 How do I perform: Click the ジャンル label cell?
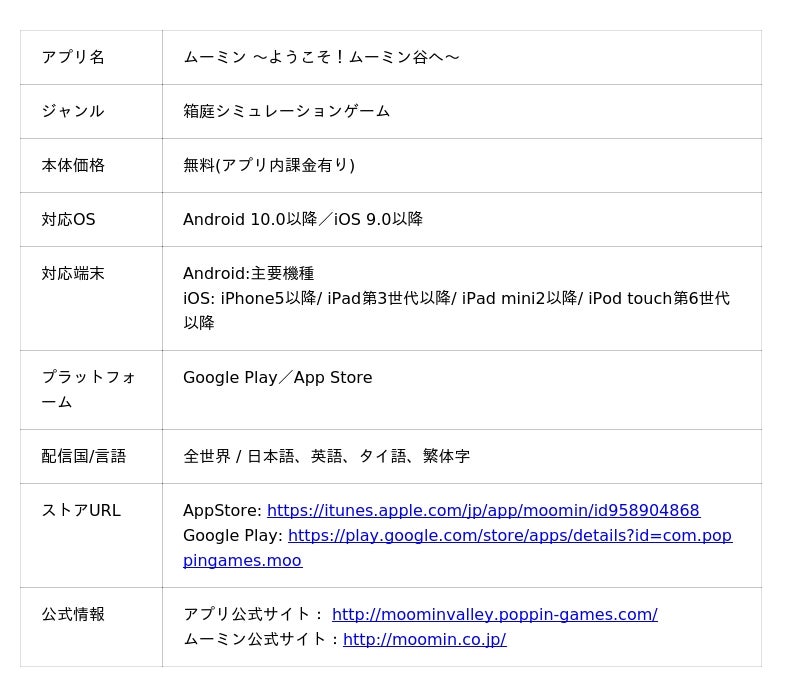tap(73, 111)
